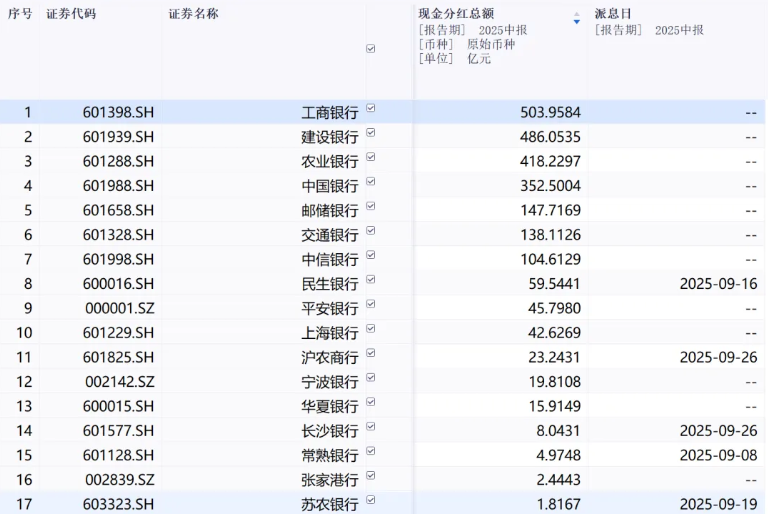This screenshot has width=768, height=516.
Task: Toggle checkbox next to 宁波银行
Action: pyautogui.click(x=371, y=377)
